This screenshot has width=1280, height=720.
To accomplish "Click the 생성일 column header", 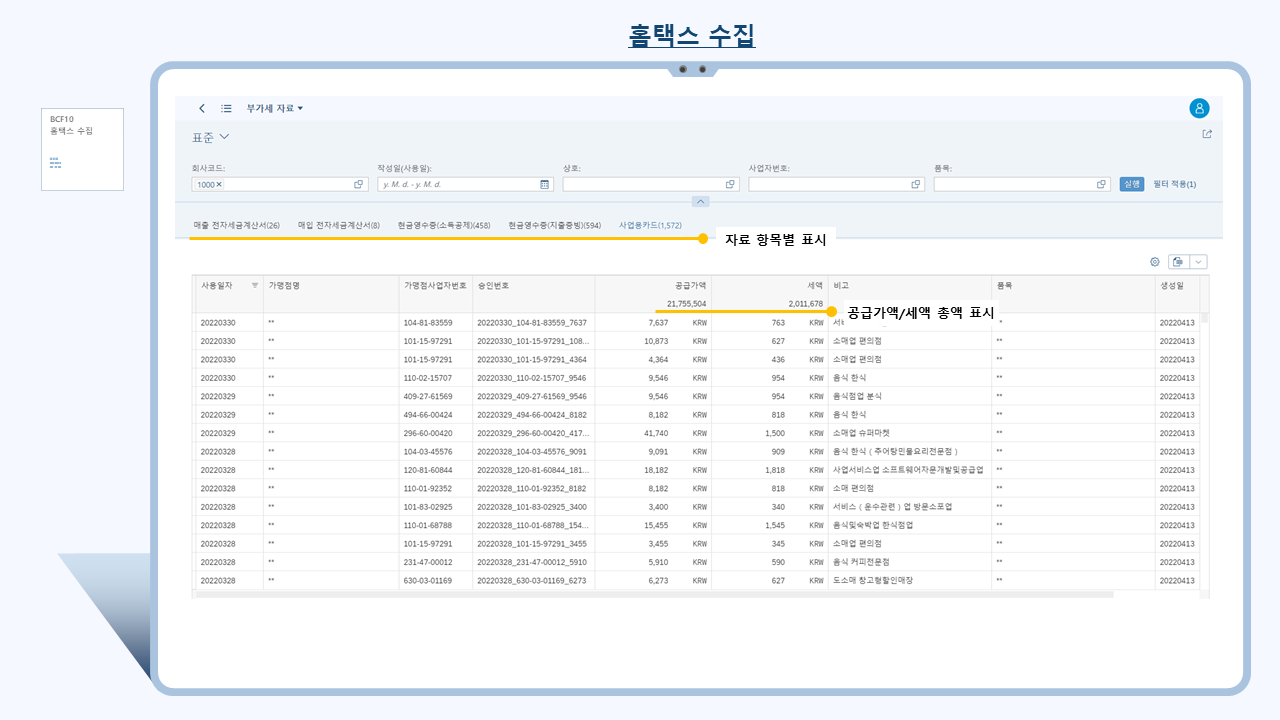I will [x=1178, y=285].
